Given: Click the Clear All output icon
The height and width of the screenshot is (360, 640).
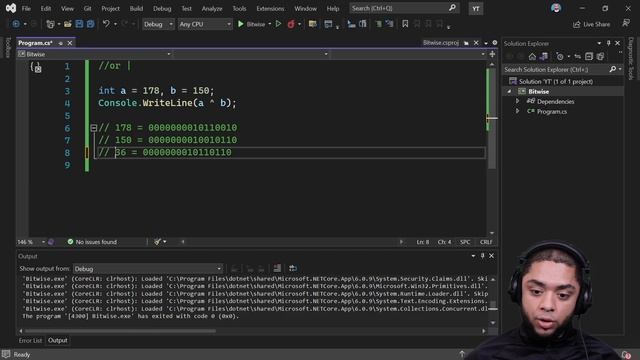Looking at the screenshot, I should (277, 268).
